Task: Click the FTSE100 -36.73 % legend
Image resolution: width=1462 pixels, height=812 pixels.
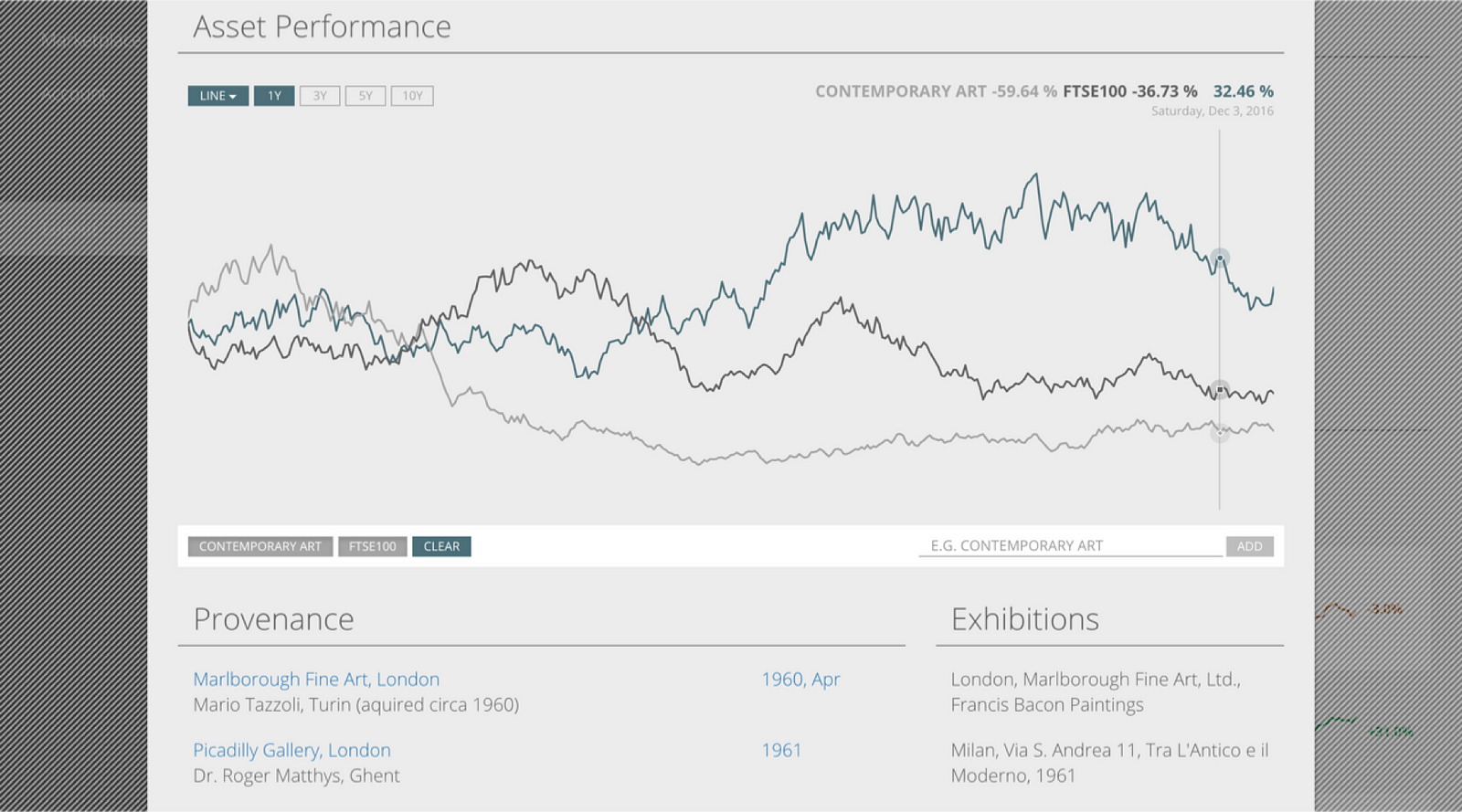Action: tap(1129, 91)
